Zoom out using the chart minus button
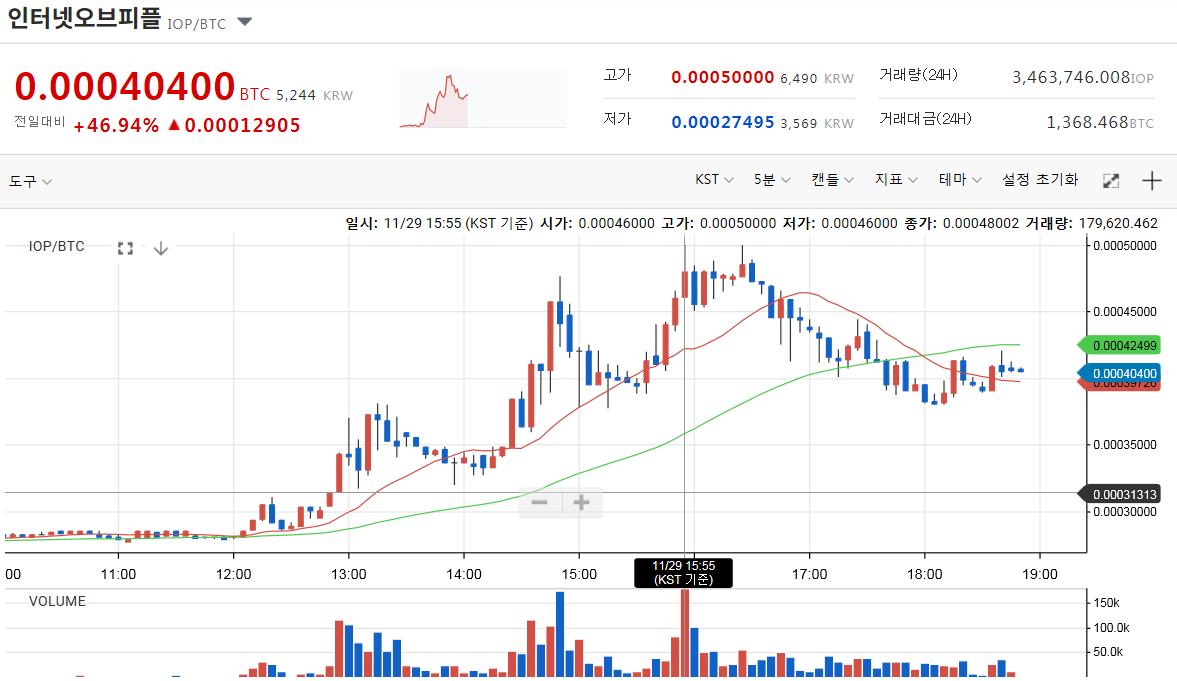The image size is (1177, 681). [540, 502]
